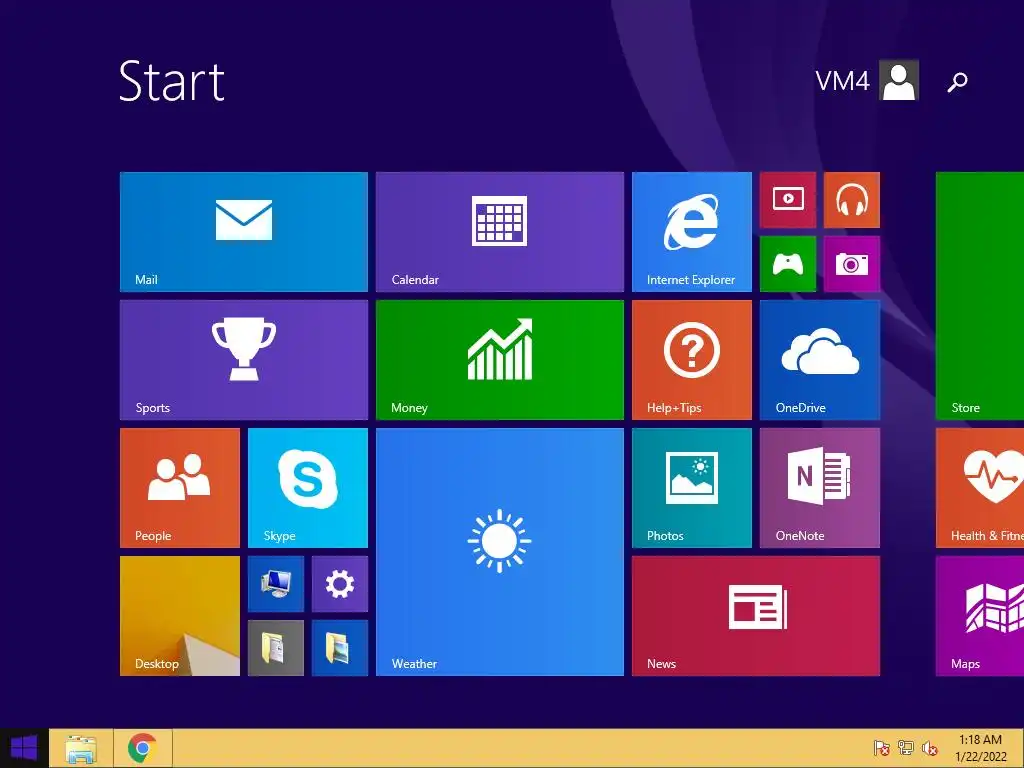Open the clock showing 1:18 AM
Viewport: 1024px width, 768px height.
[980, 748]
